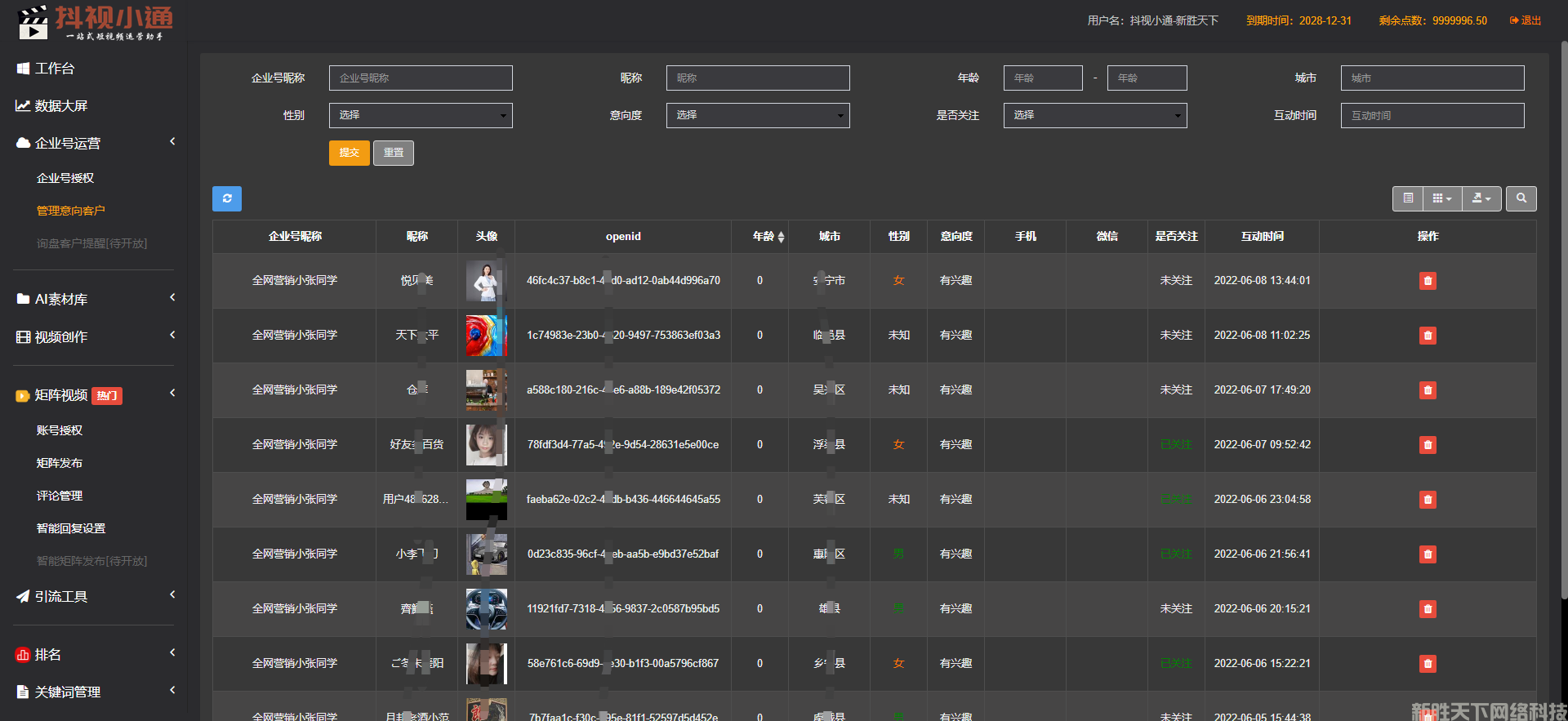Click avatar thumbnail in first table row
The width and height of the screenshot is (1568, 721).
coord(486,281)
